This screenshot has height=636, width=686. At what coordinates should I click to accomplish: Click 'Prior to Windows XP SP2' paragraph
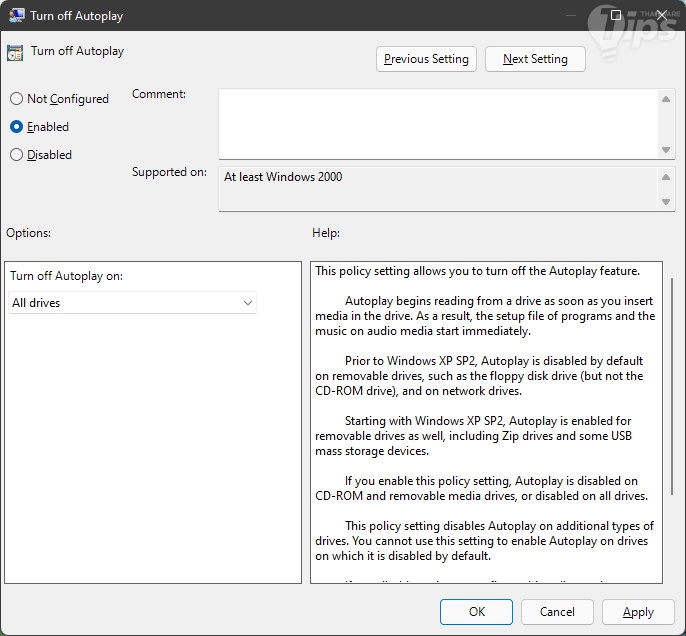[479, 376]
